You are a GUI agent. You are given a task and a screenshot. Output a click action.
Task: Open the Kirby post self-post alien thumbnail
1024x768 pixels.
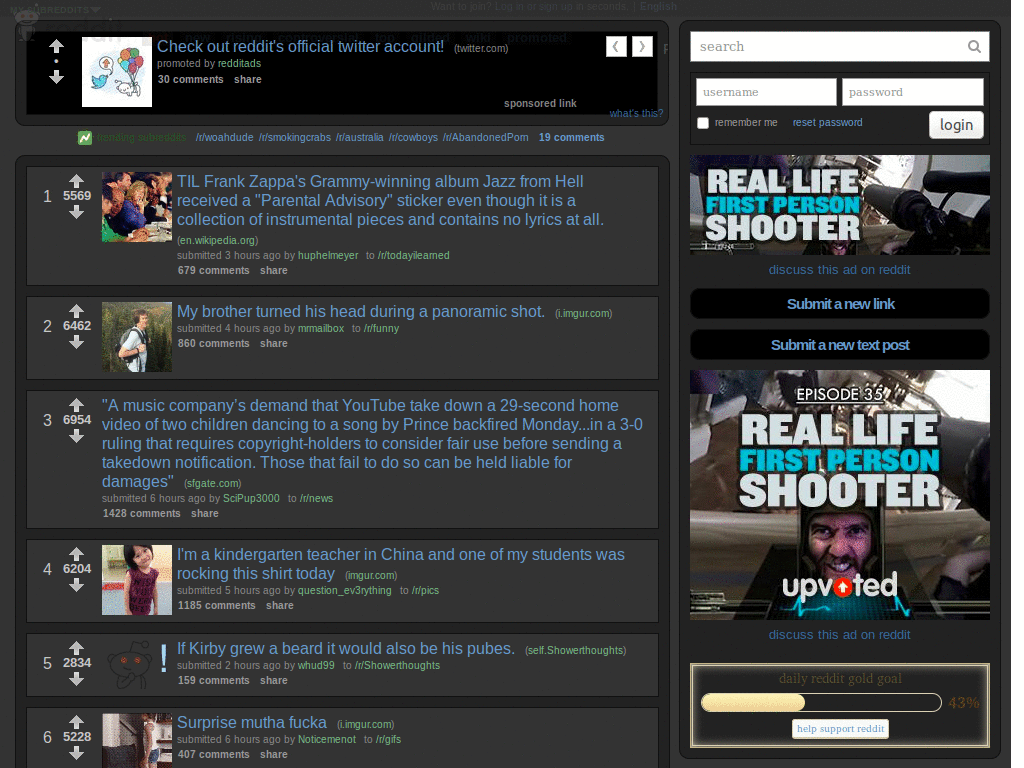136,664
